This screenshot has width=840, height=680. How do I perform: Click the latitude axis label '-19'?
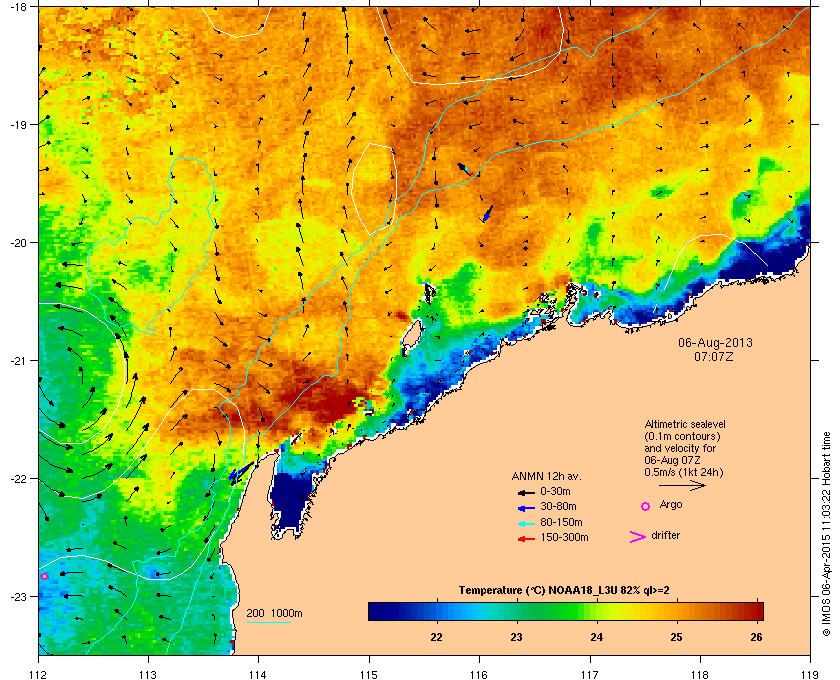[x=18, y=124]
